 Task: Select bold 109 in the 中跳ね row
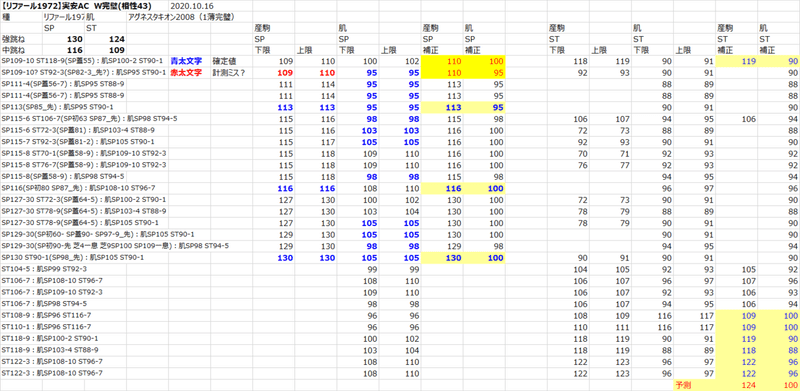116,50
